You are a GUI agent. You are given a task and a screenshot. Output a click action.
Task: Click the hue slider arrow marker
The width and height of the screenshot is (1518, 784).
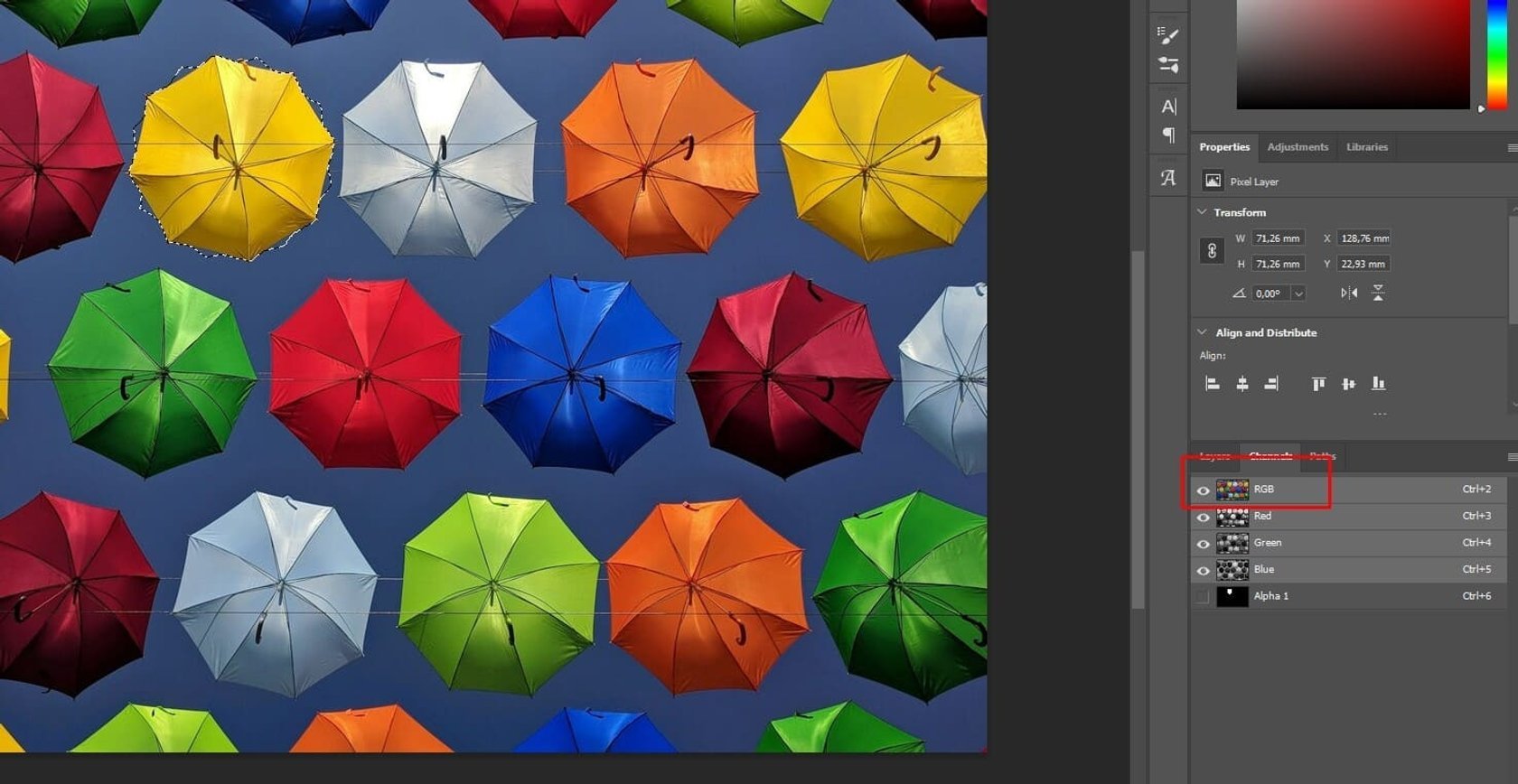coord(1481,108)
